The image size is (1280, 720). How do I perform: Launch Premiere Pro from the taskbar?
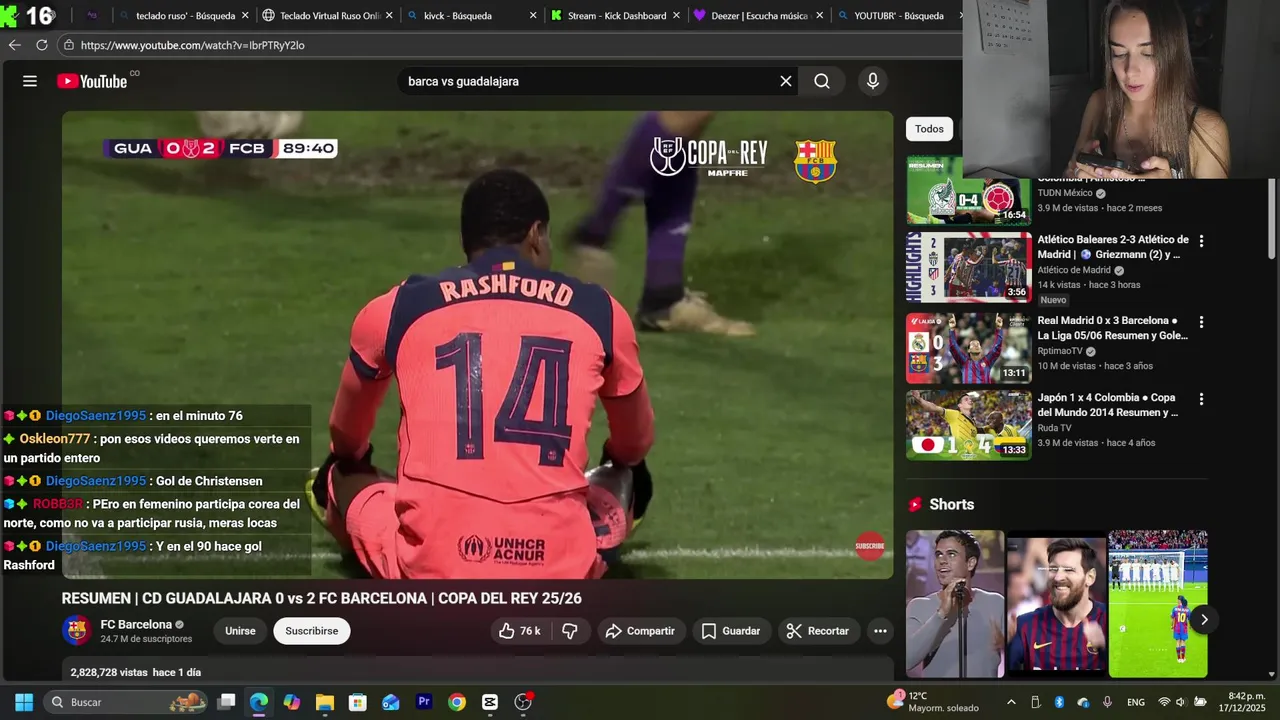coord(424,702)
